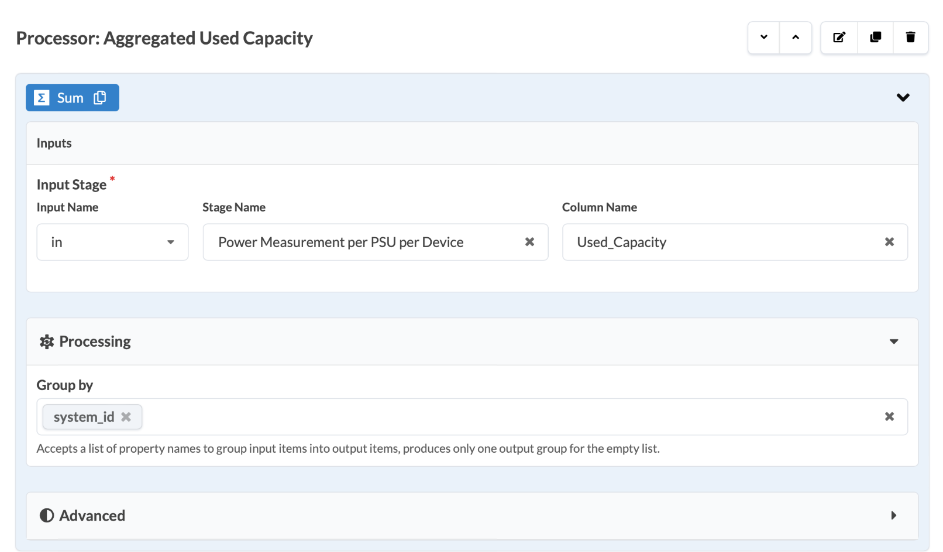943x552 pixels.
Task: Remove the system_id tag
Action: point(126,417)
